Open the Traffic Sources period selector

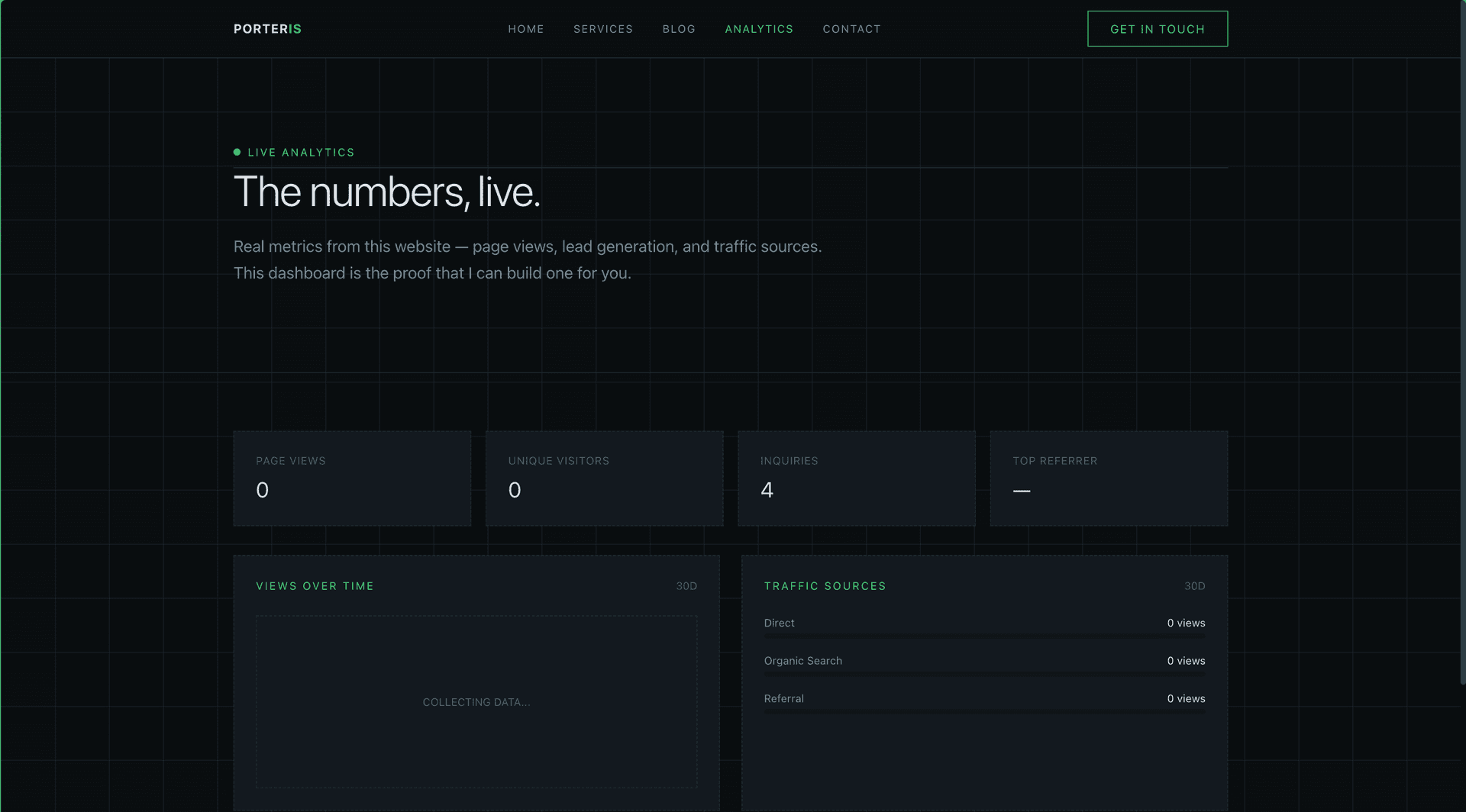1194,585
